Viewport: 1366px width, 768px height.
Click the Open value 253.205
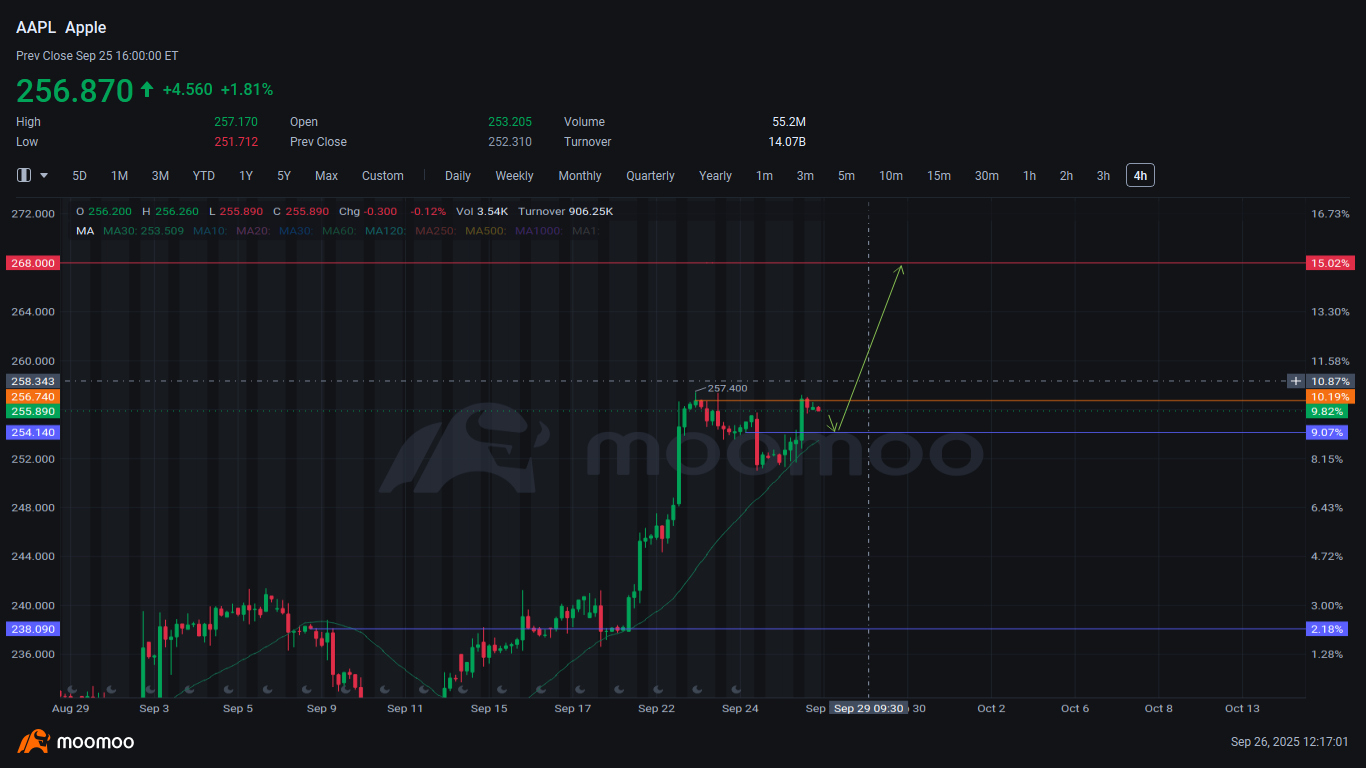[510, 122]
